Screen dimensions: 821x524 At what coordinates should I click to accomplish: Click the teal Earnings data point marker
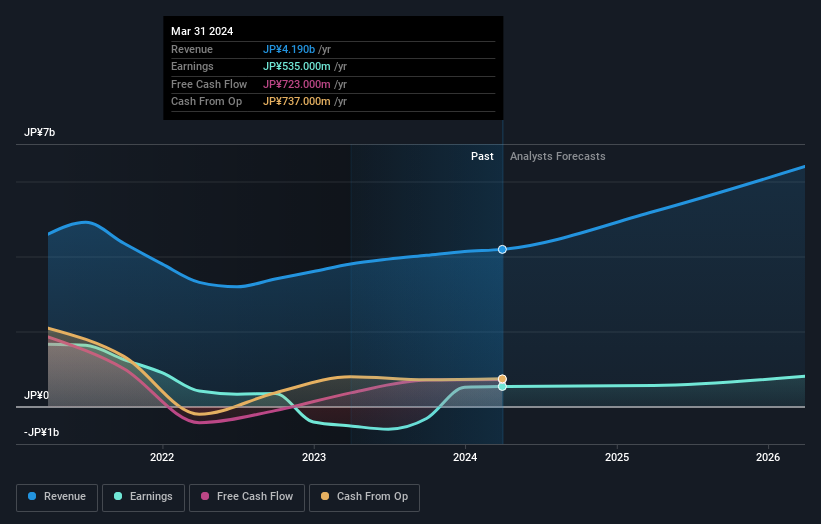502,386
